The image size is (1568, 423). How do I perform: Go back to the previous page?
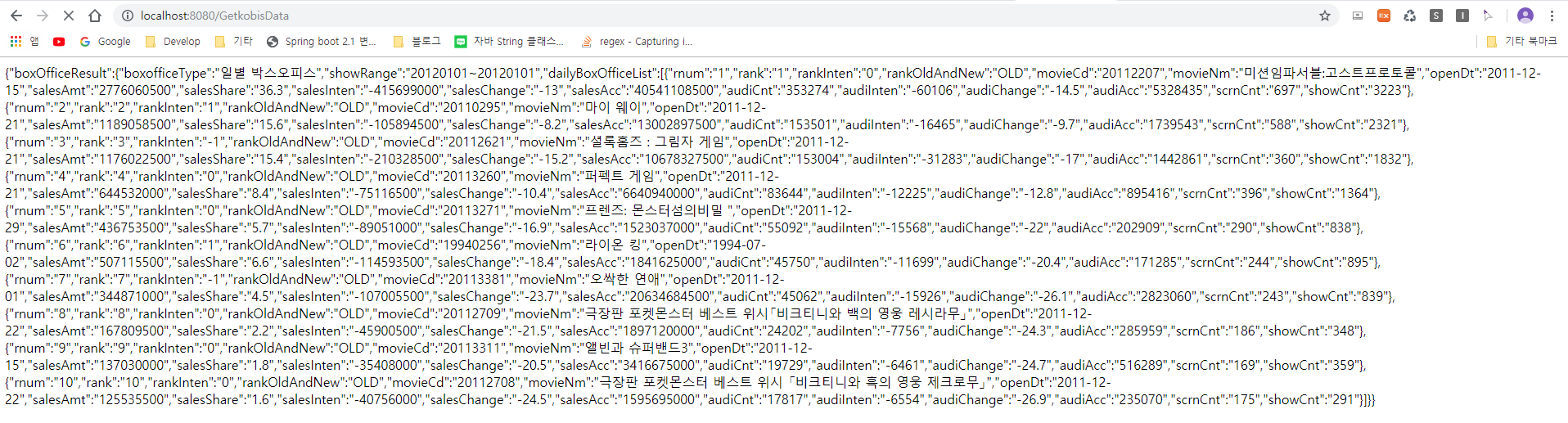pyautogui.click(x=16, y=16)
